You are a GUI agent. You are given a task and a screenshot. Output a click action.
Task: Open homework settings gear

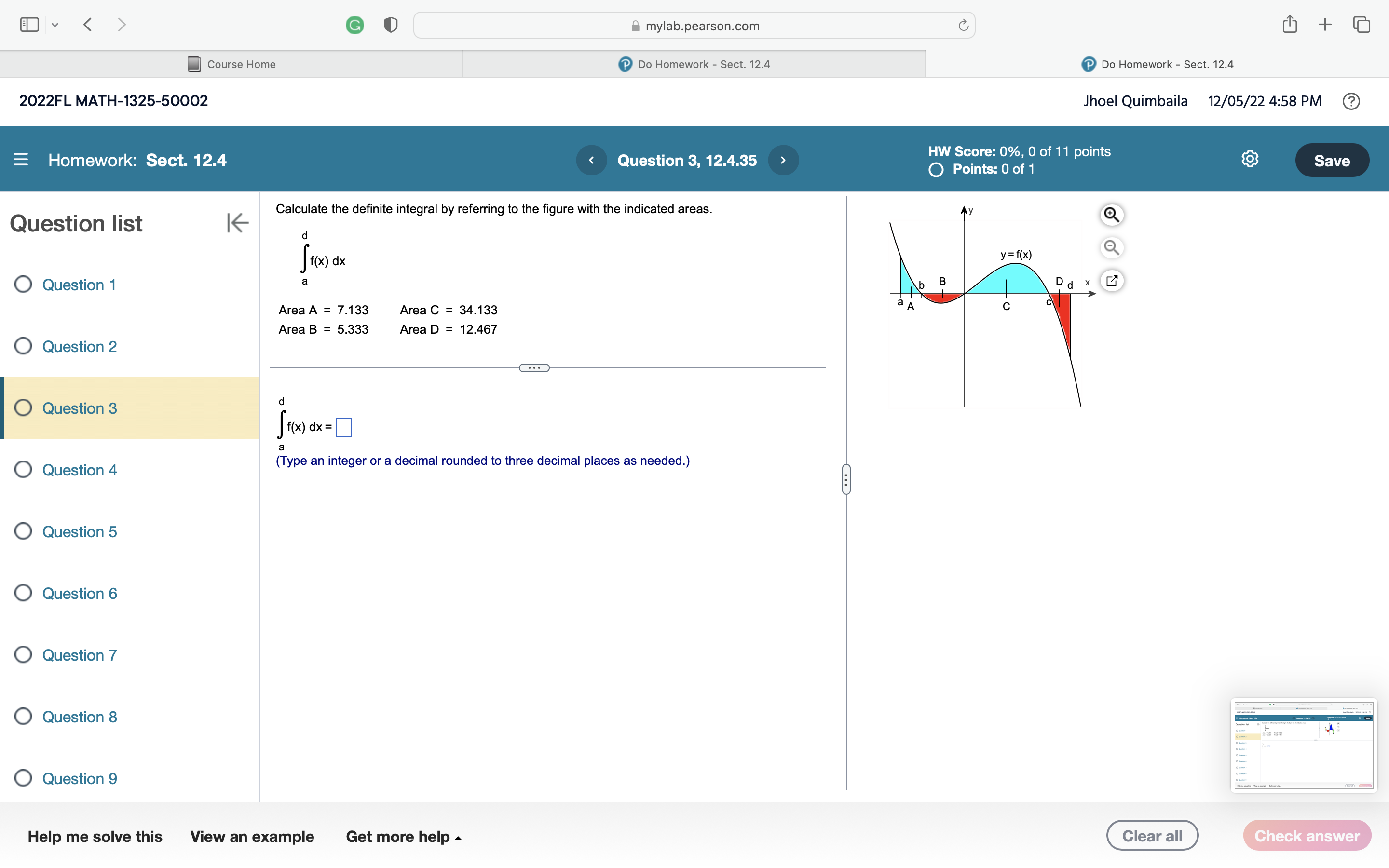[x=1250, y=159]
